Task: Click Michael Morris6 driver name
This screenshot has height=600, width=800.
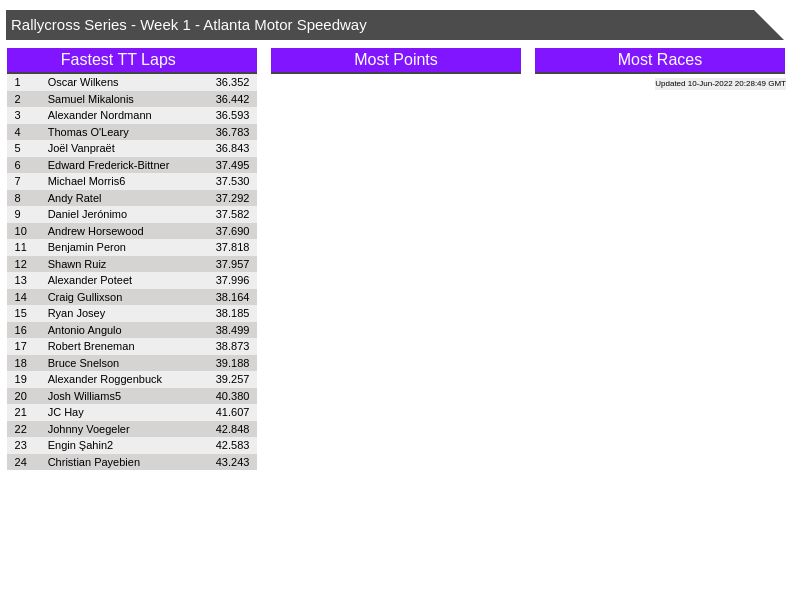Action: pos(86,181)
